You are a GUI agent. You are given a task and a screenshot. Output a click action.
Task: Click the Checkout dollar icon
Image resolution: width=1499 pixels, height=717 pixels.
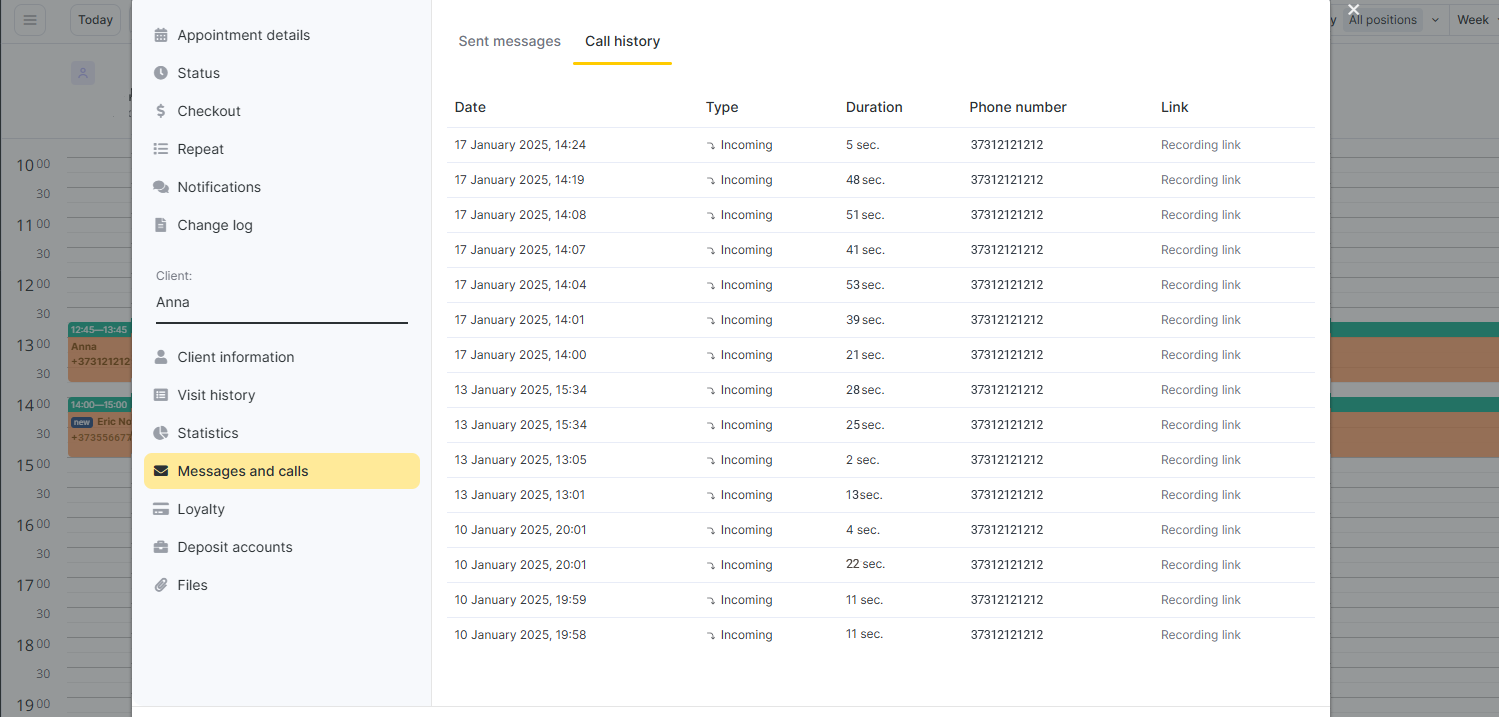[161, 111]
